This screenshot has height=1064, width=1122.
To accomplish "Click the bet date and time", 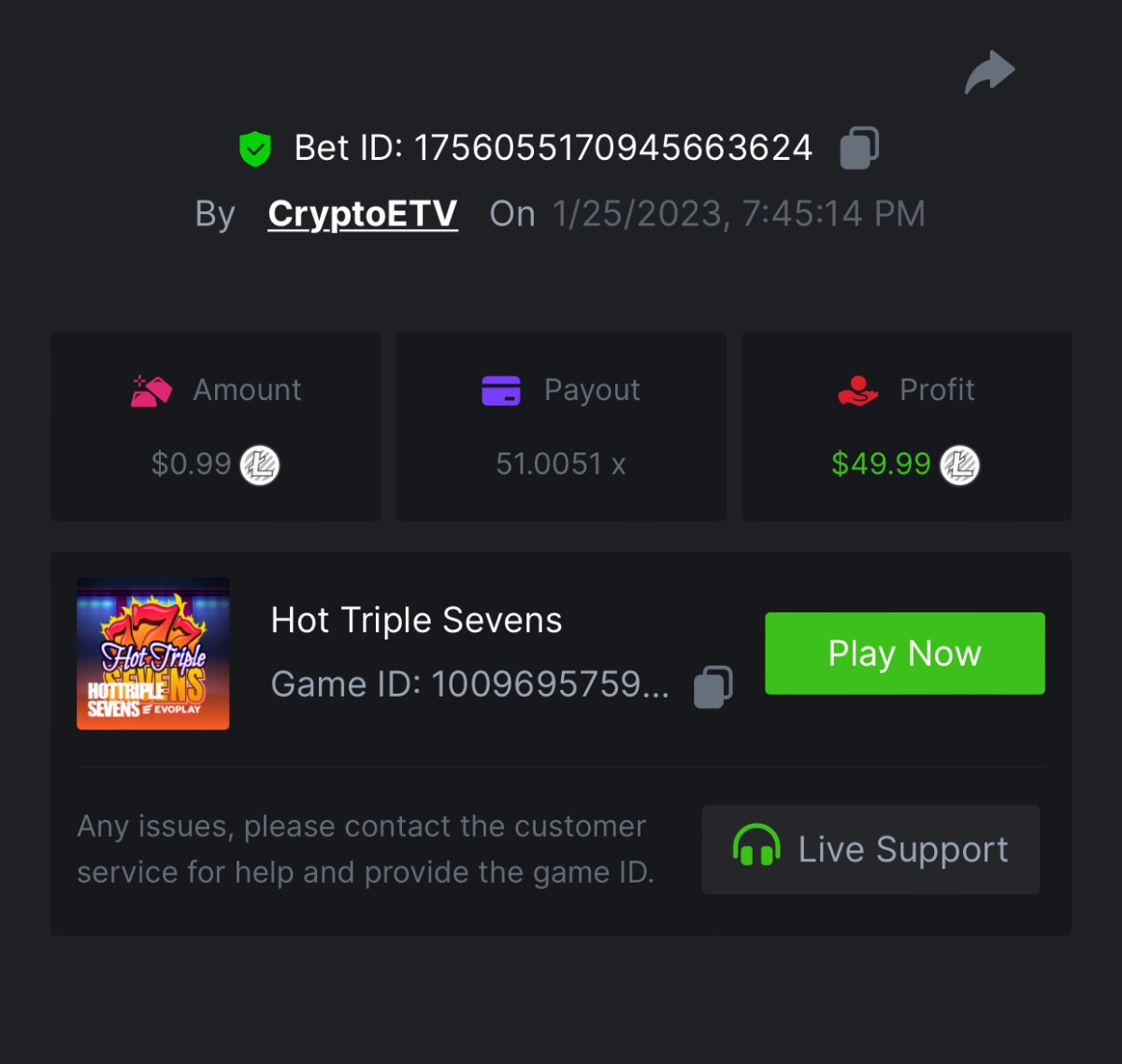I will (739, 214).
